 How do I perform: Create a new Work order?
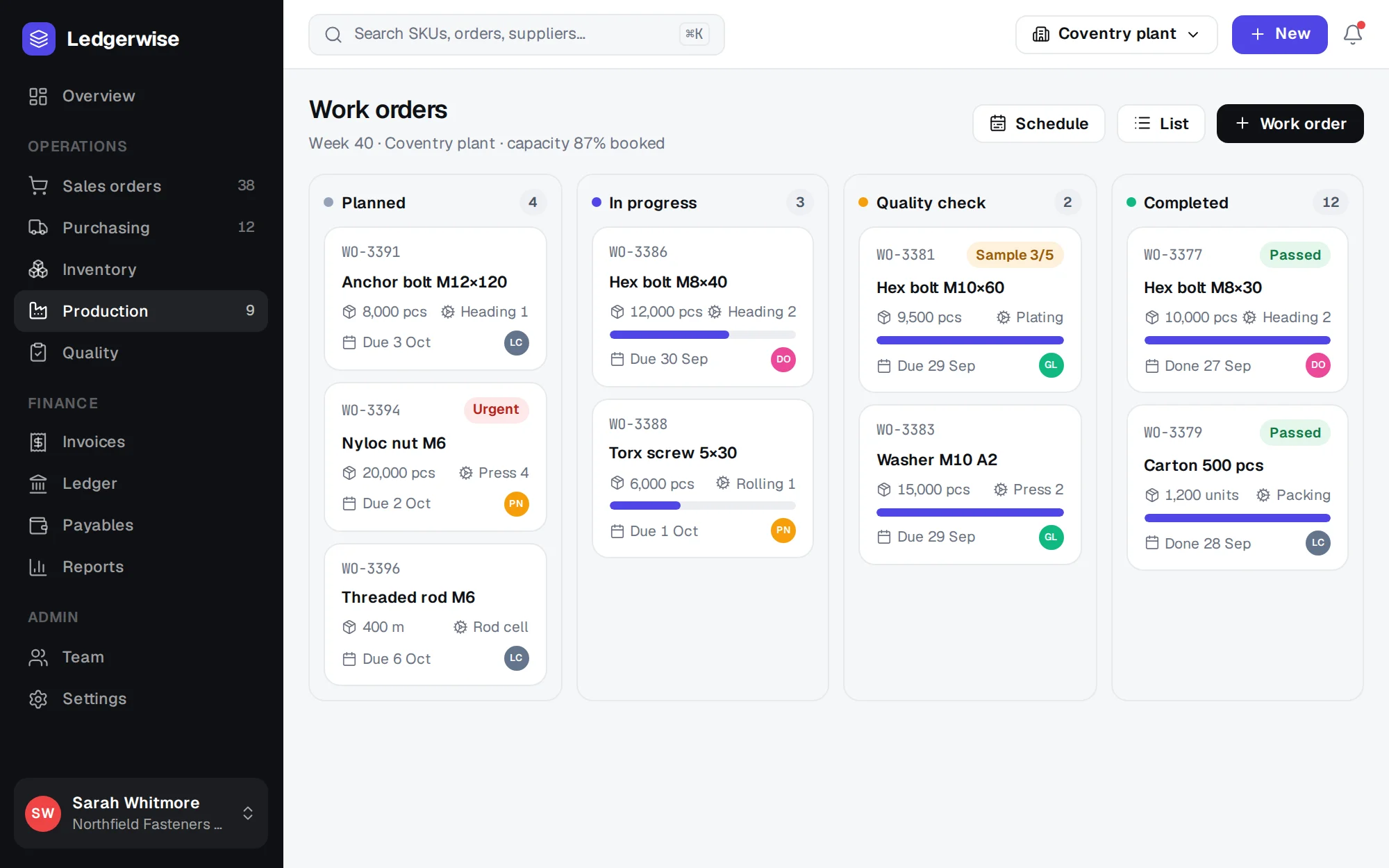pos(1290,124)
